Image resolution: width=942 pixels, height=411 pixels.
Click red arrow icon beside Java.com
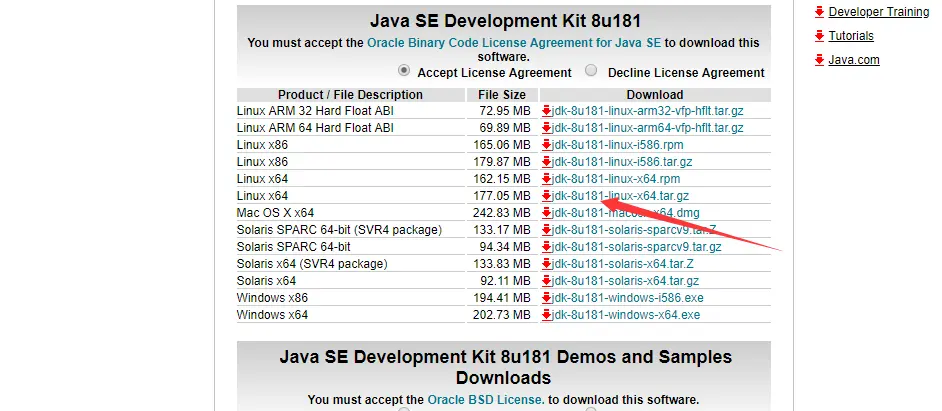click(x=819, y=59)
